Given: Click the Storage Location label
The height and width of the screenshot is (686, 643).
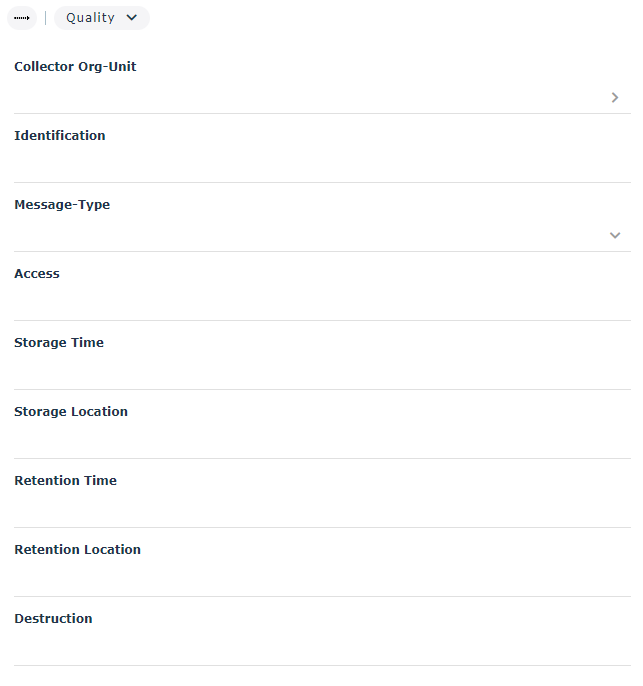Looking at the screenshot, I should coord(71,412).
